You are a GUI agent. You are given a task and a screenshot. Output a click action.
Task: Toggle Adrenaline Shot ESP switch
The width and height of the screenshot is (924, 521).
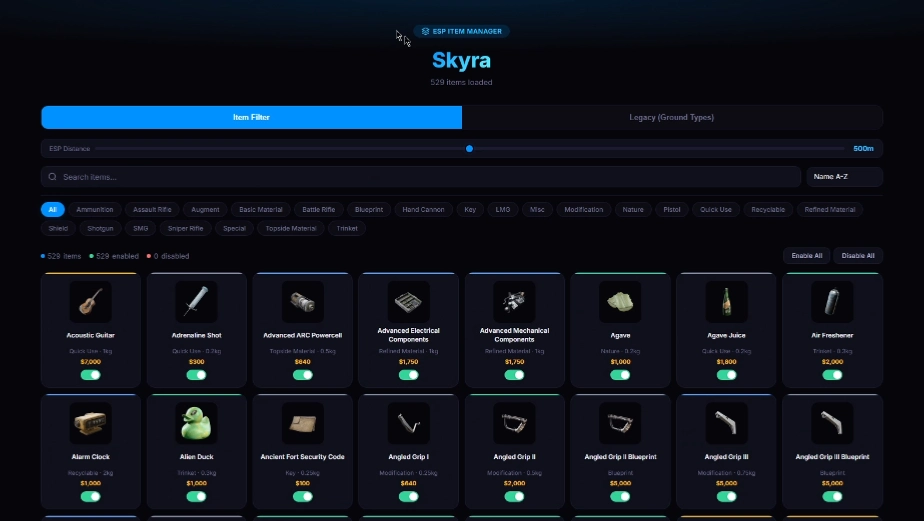coord(196,375)
